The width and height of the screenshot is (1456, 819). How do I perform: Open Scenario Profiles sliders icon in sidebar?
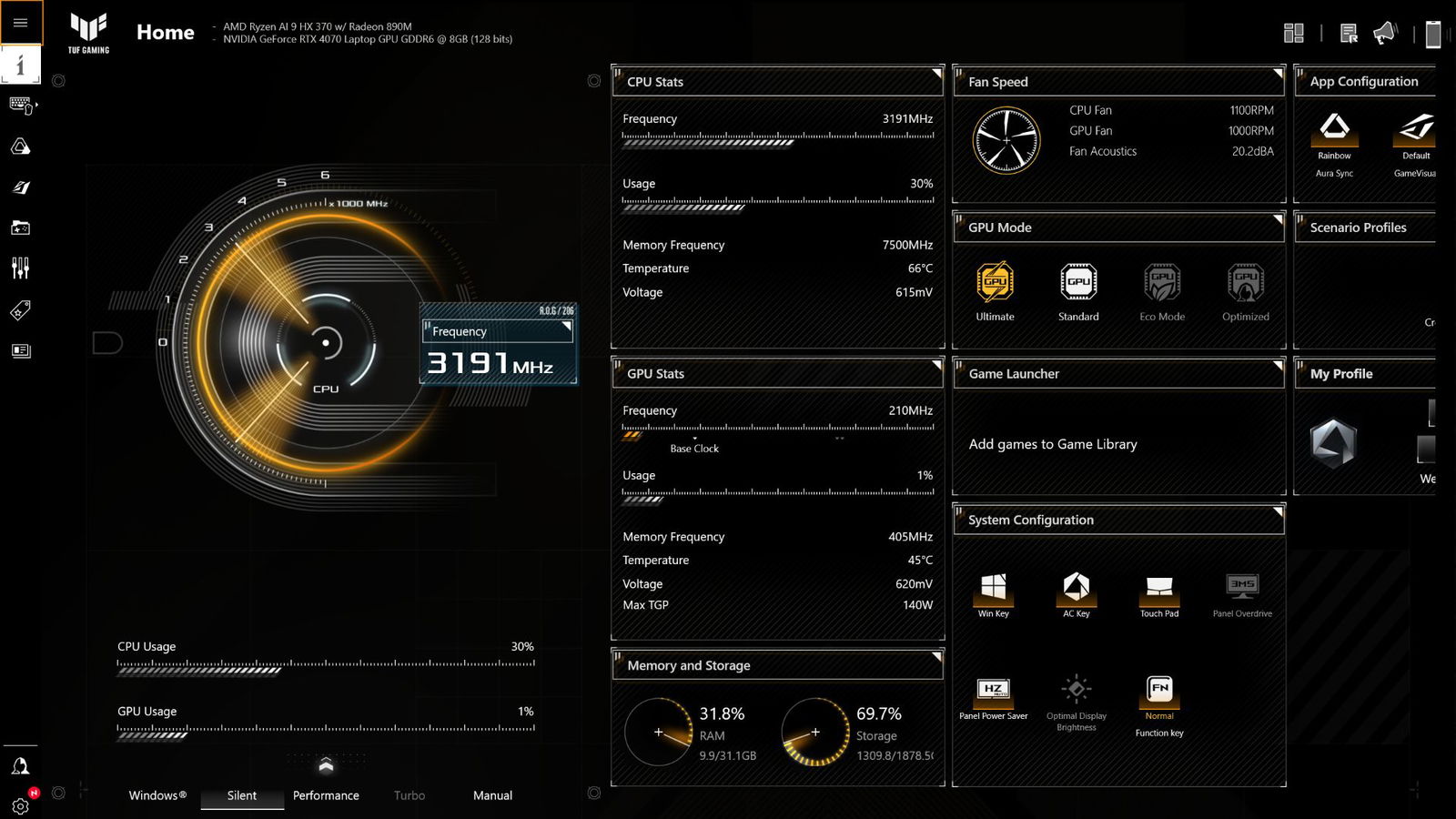click(x=20, y=268)
